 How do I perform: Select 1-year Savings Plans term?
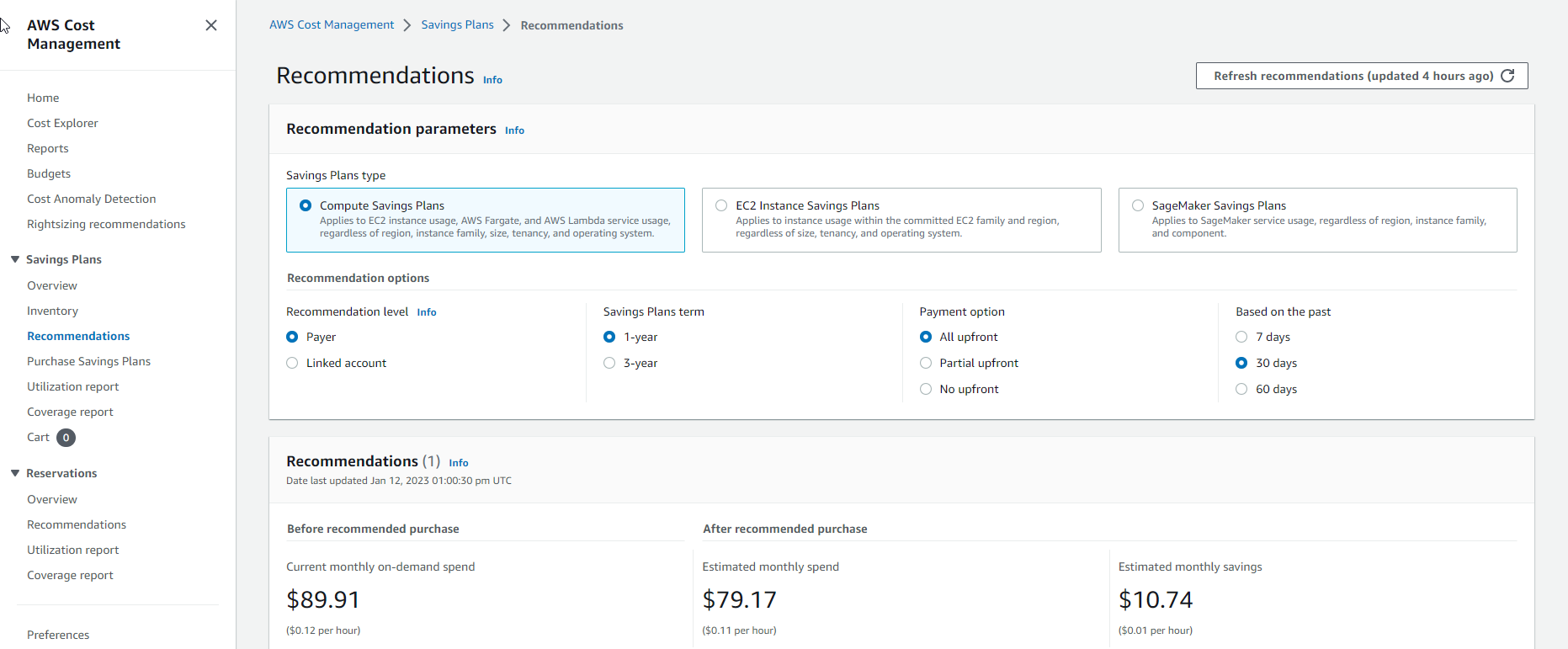[609, 337]
